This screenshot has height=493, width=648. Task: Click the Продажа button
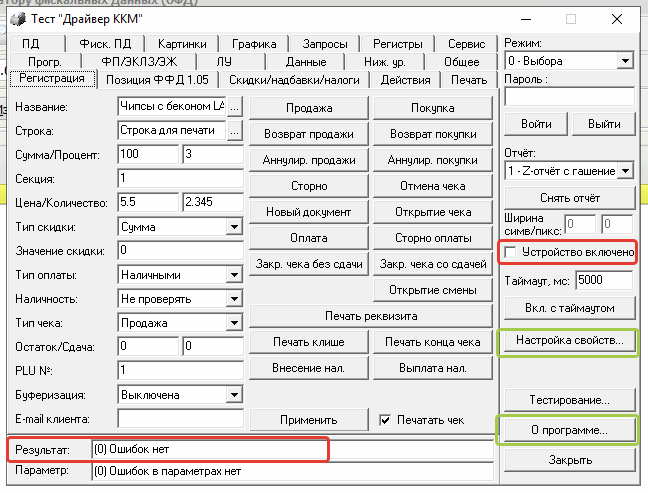(x=309, y=108)
